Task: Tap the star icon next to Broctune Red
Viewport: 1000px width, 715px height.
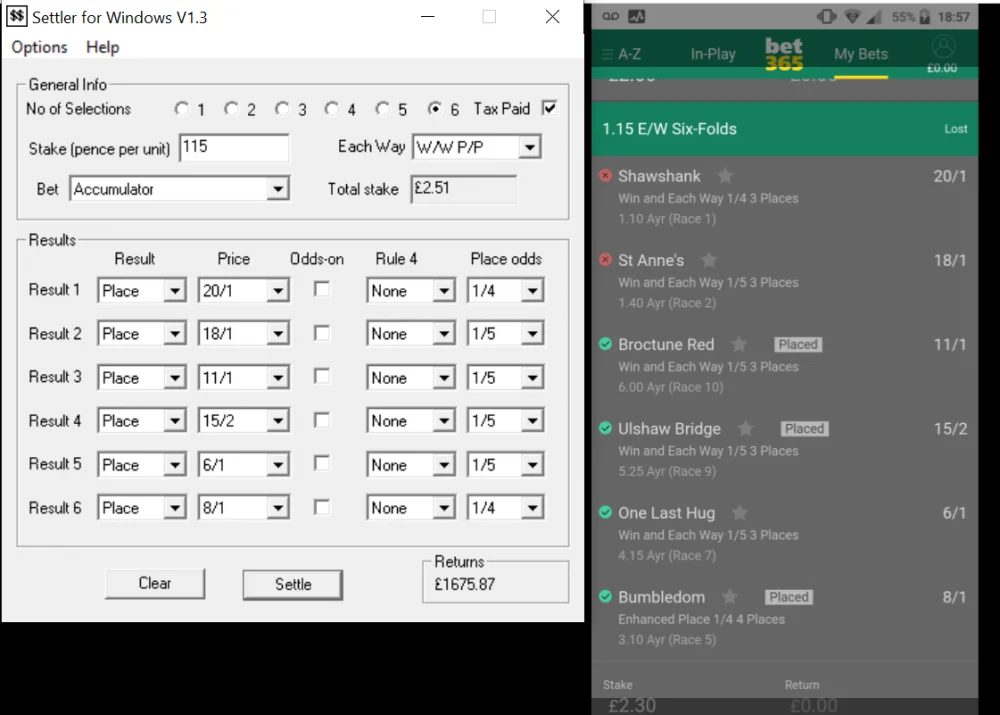Action: pyautogui.click(x=739, y=344)
